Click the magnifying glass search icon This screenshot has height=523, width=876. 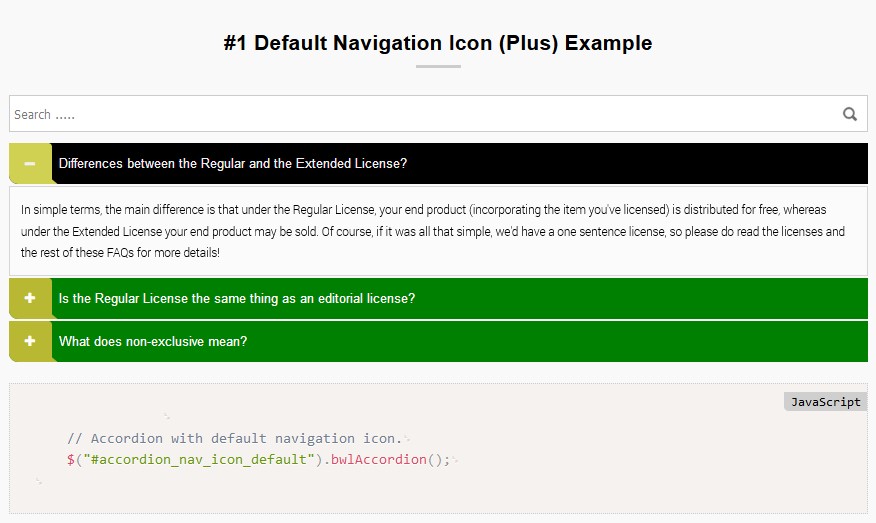(850, 114)
